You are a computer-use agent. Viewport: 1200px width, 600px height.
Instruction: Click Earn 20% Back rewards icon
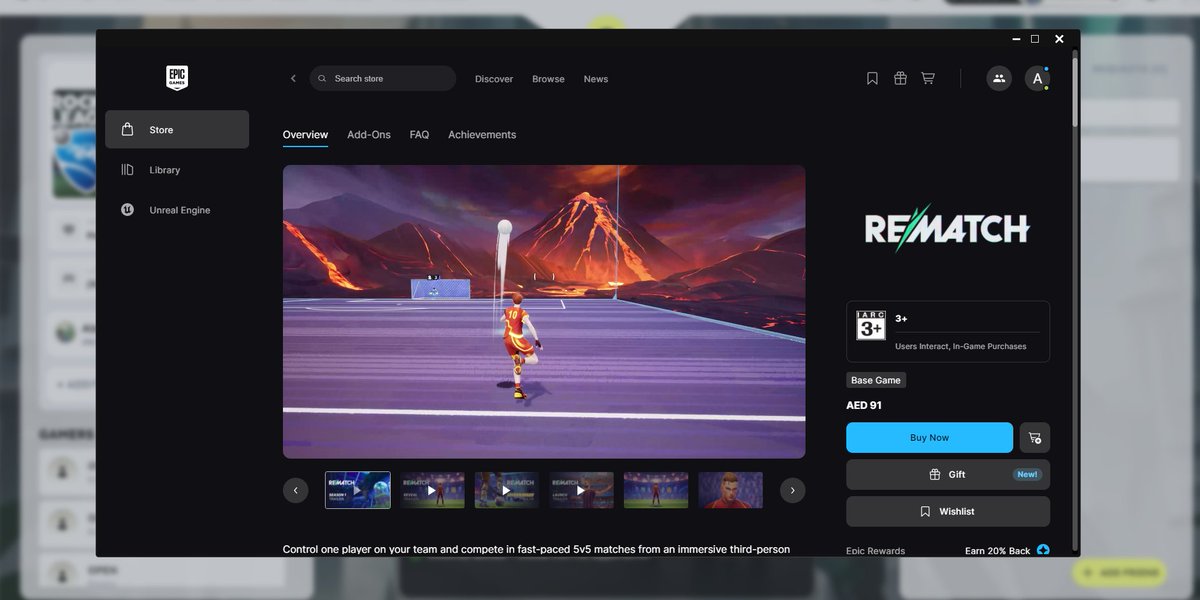[x=1043, y=550]
